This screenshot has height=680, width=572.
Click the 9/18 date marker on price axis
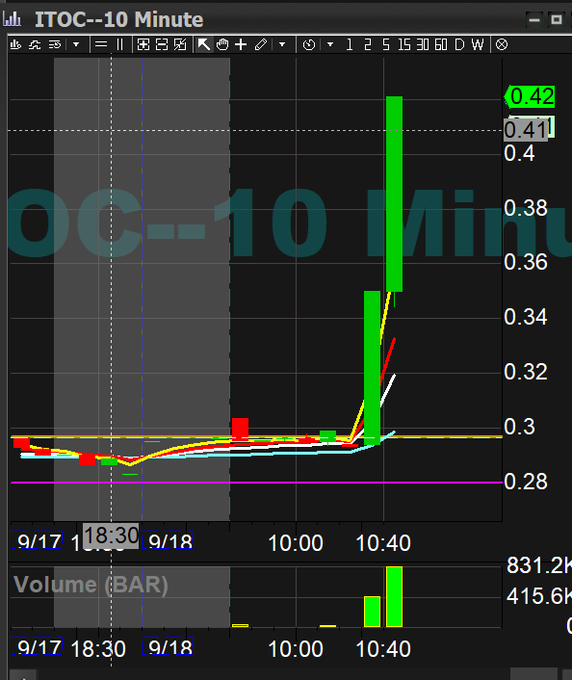point(170,542)
